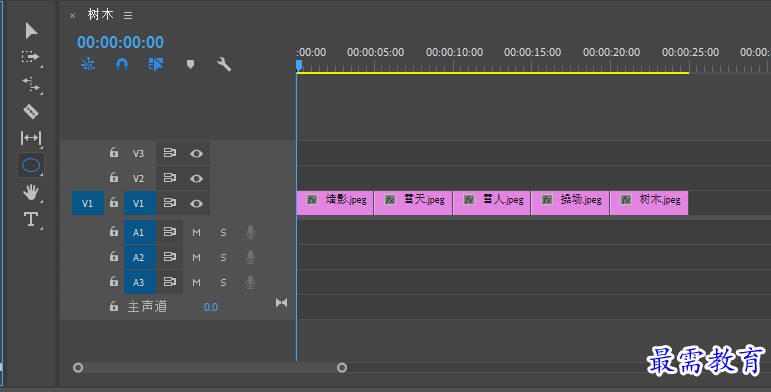Mute audio track A3

(196, 283)
